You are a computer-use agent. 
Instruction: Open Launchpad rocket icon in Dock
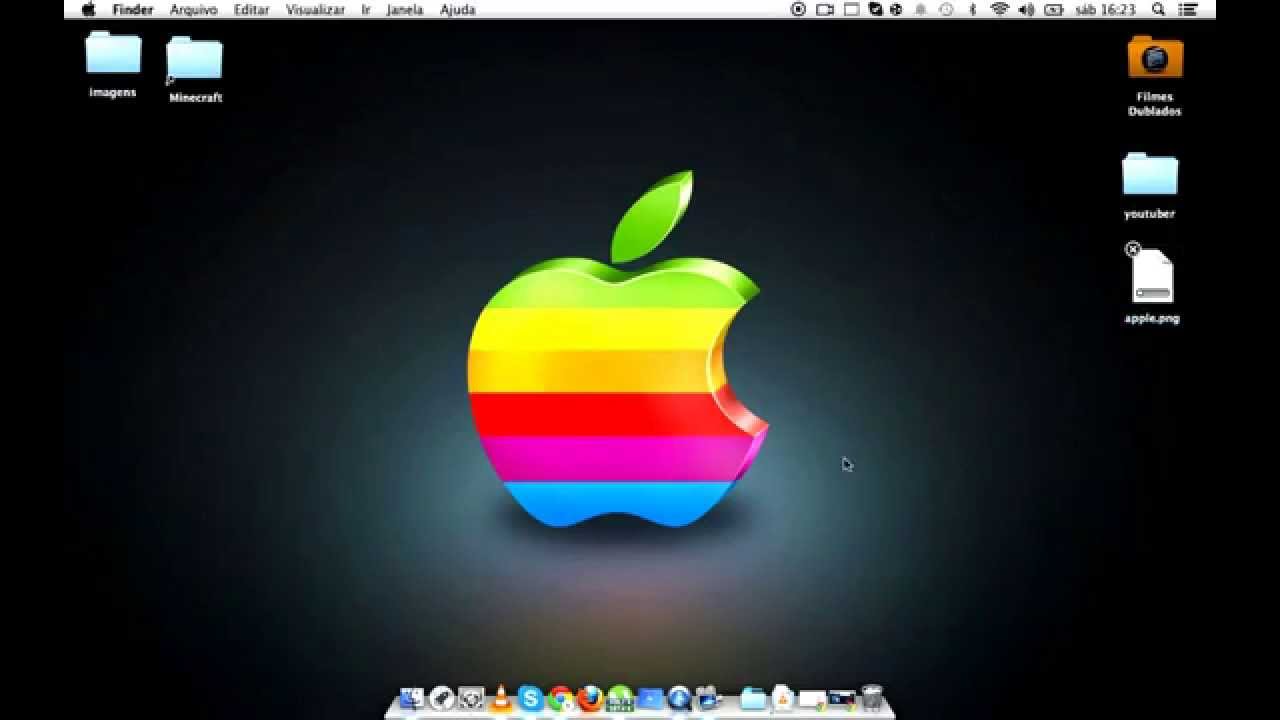pyautogui.click(x=442, y=698)
